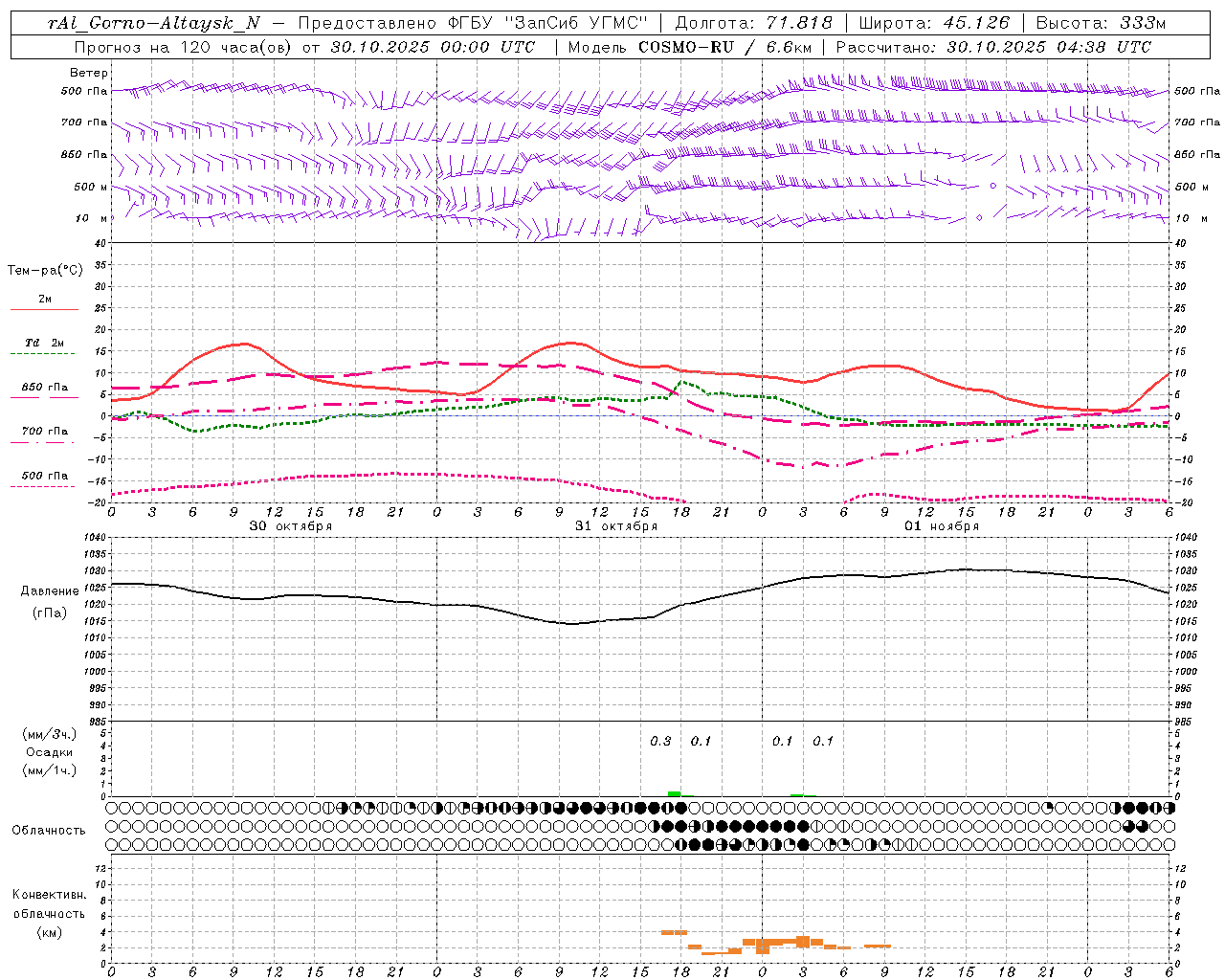Click the '(мм/1ч.)' precipitation unit label
Image resolution: width=1225 pixels, height=980 pixels.
click(50, 770)
